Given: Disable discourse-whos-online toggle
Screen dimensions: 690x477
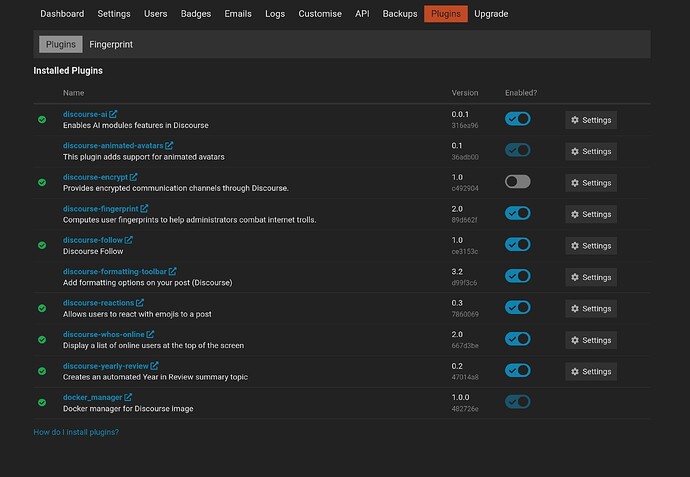Looking at the screenshot, I should point(518,339).
